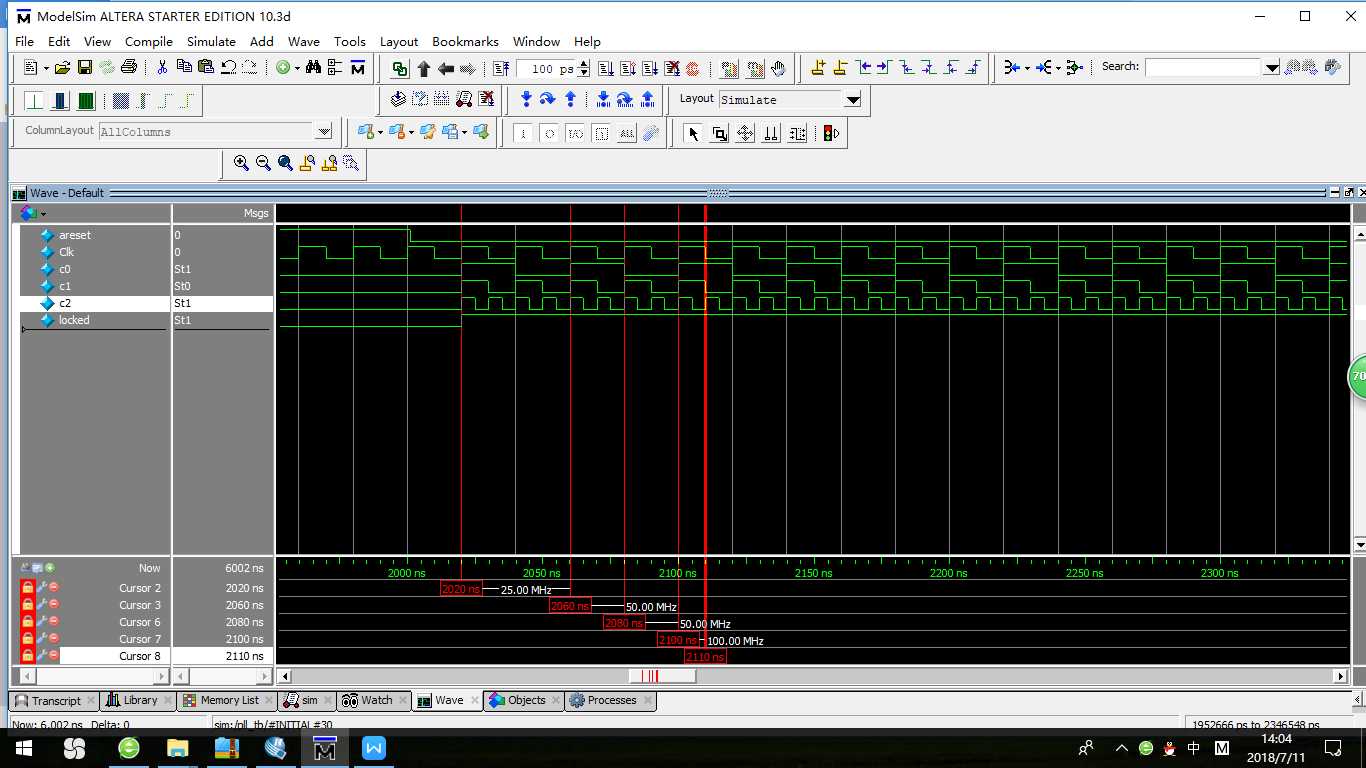The width and height of the screenshot is (1366, 768).
Task: Switch to the Memory List tab
Action: 229,700
